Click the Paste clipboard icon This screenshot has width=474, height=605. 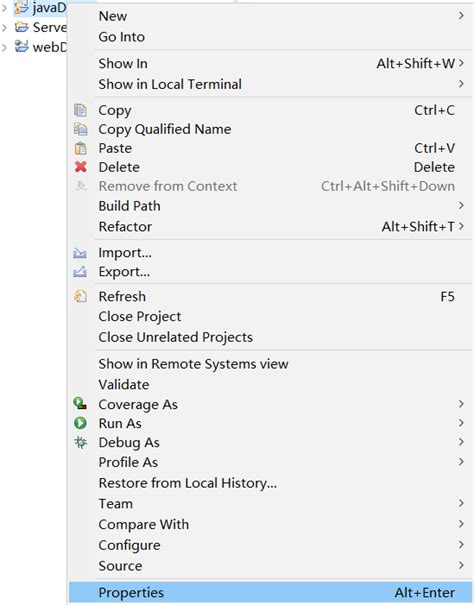point(80,148)
